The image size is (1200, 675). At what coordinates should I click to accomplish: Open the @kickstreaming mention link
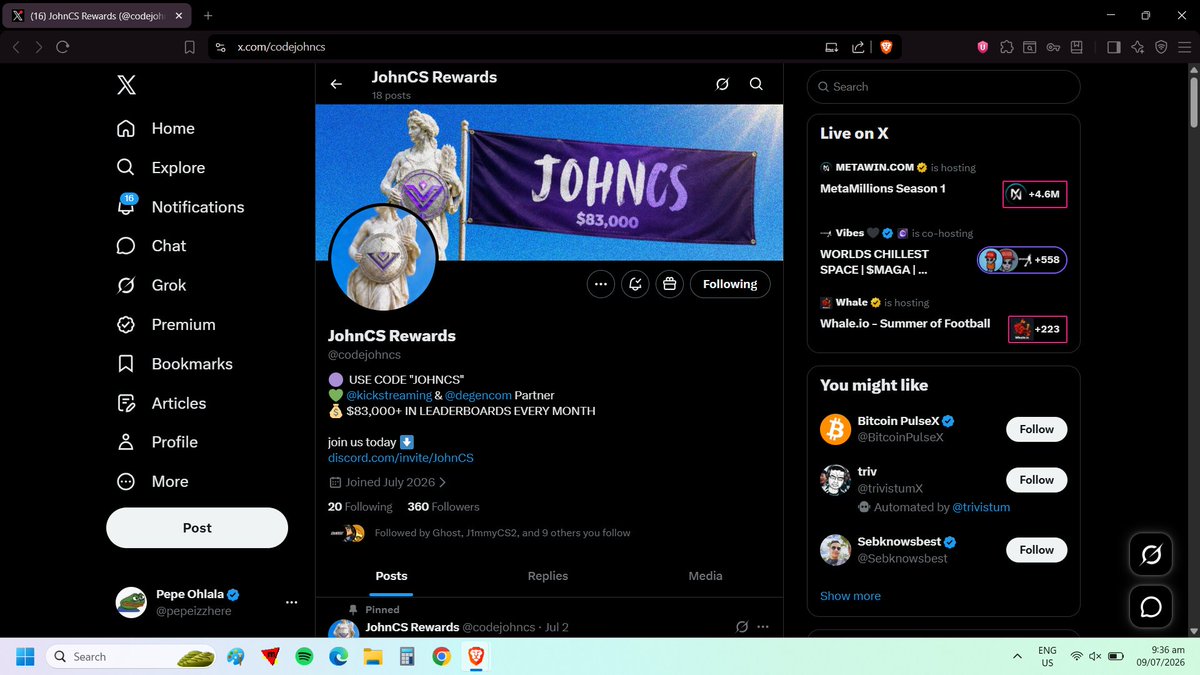(389, 395)
